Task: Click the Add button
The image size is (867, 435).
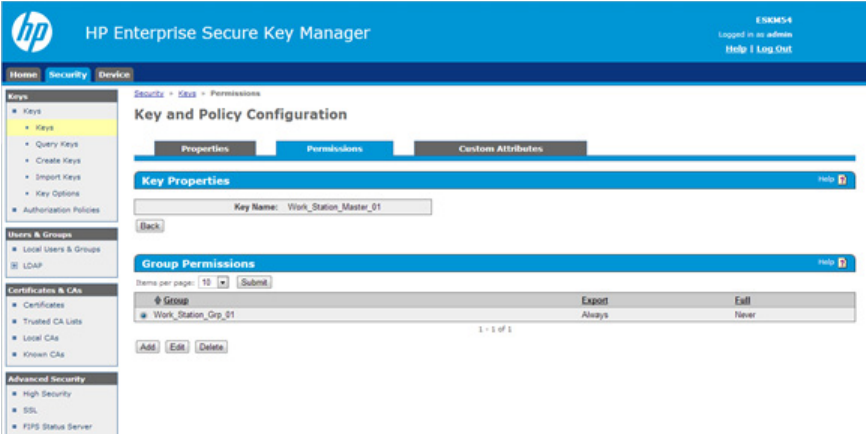Action: point(148,347)
